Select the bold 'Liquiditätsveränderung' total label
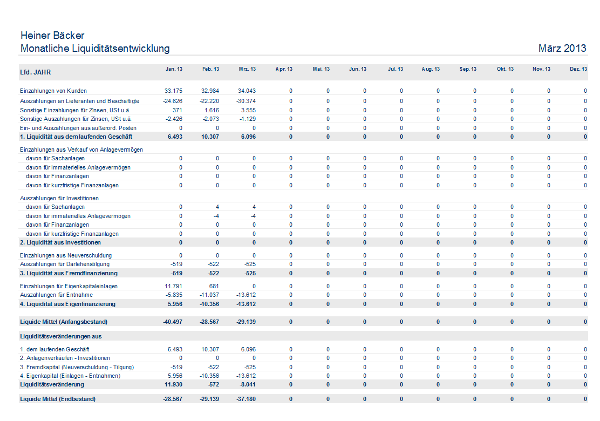Image resolution: width=600 pixels, height=421 pixels. [52, 384]
